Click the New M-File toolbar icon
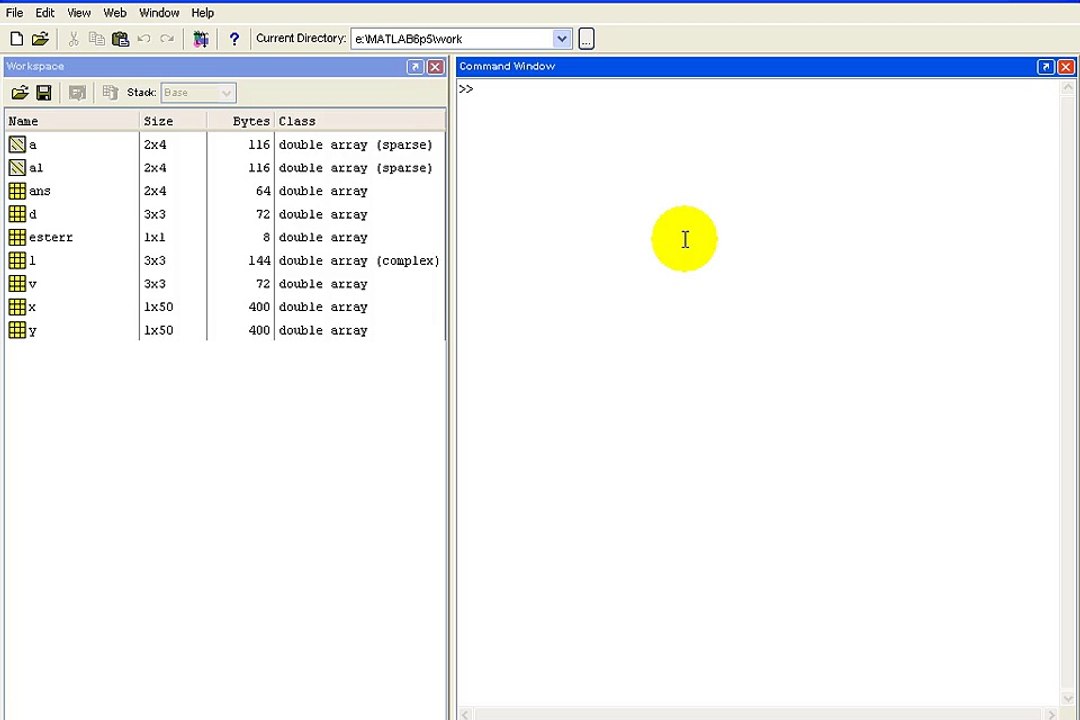The width and height of the screenshot is (1080, 720). click(x=17, y=39)
